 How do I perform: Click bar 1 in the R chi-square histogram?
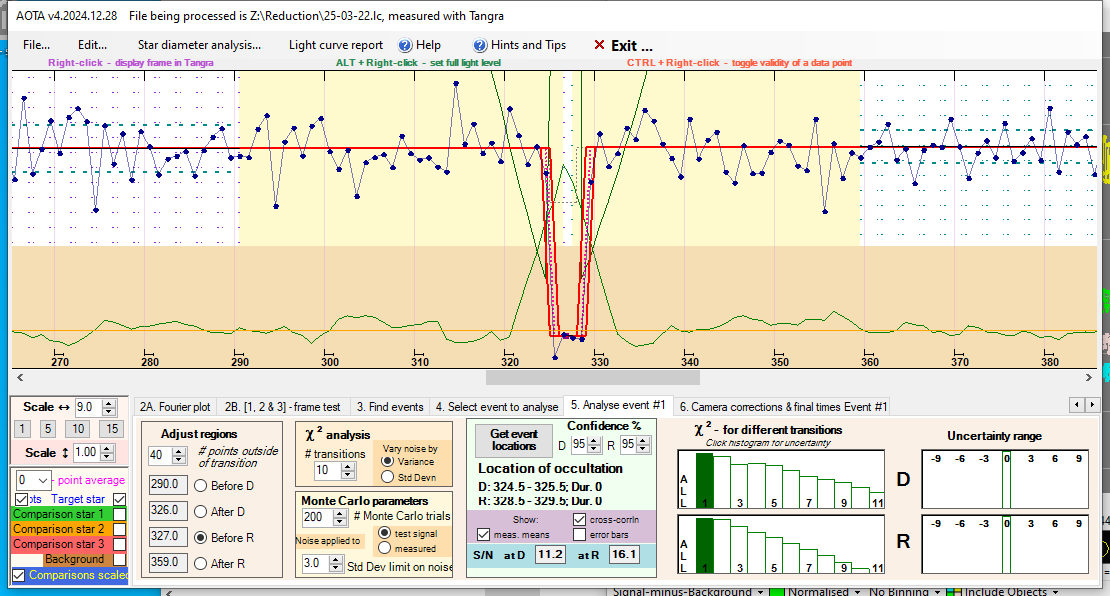pos(704,545)
